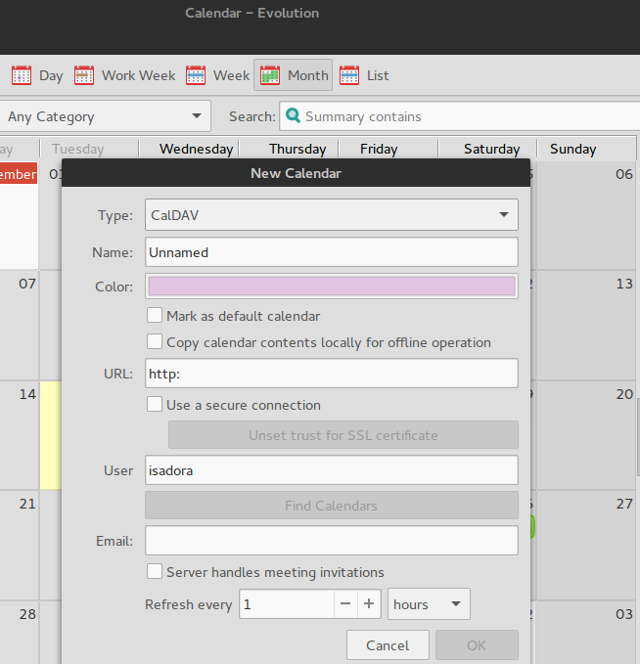Click the New Calendar dialog title bar
This screenshot has height=664, width=640.
tap(296, 173)
